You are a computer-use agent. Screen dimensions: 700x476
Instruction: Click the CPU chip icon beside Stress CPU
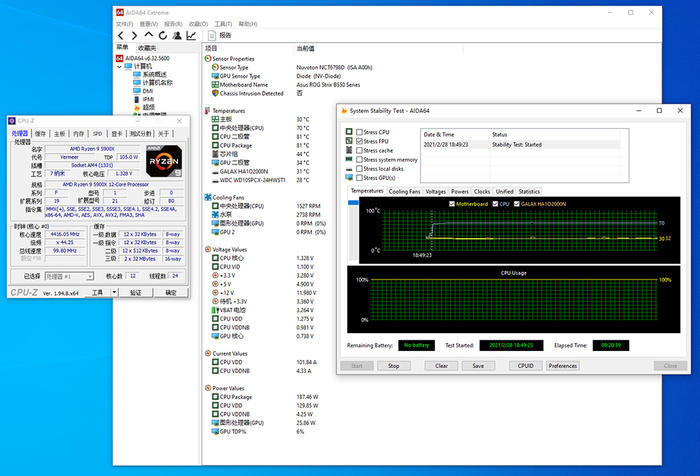pyautogui.click(x=349, y=132)
